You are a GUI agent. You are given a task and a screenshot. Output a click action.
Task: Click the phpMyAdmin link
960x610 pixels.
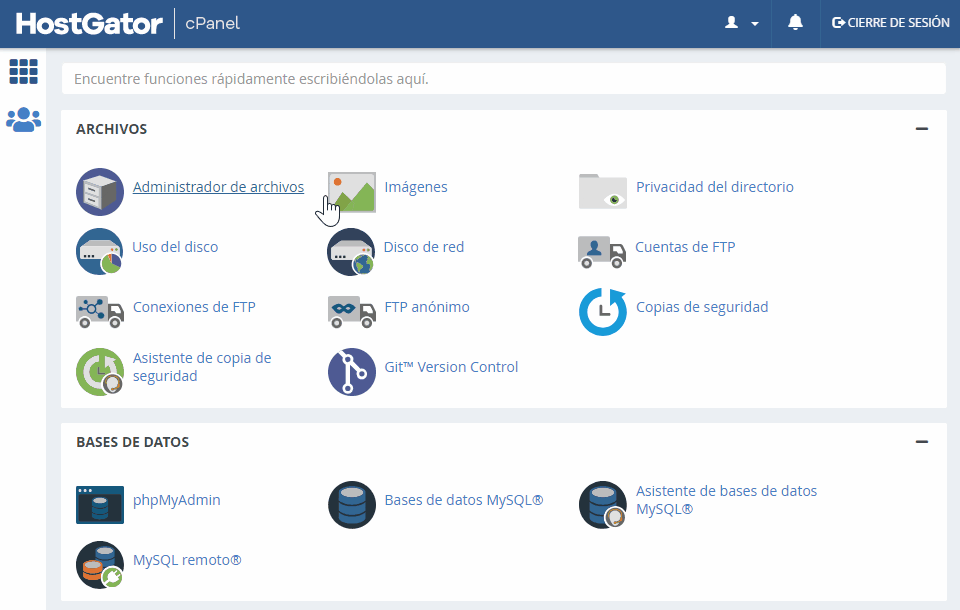pyautogui.click(x=176, y=500)
